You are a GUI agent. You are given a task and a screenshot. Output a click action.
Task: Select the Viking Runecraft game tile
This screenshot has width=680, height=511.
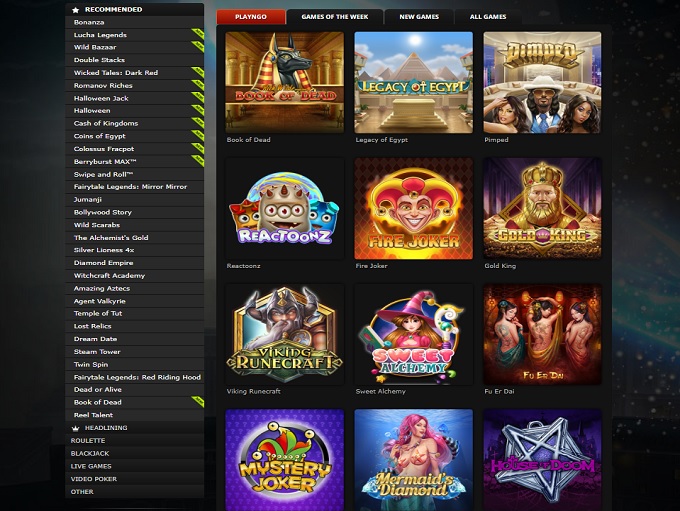click(284, 334)
